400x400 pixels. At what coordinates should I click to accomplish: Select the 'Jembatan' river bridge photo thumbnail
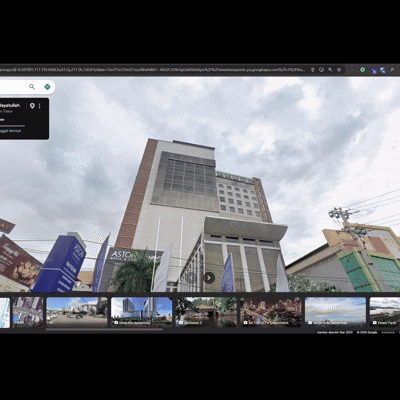click(x=206, y=312)
